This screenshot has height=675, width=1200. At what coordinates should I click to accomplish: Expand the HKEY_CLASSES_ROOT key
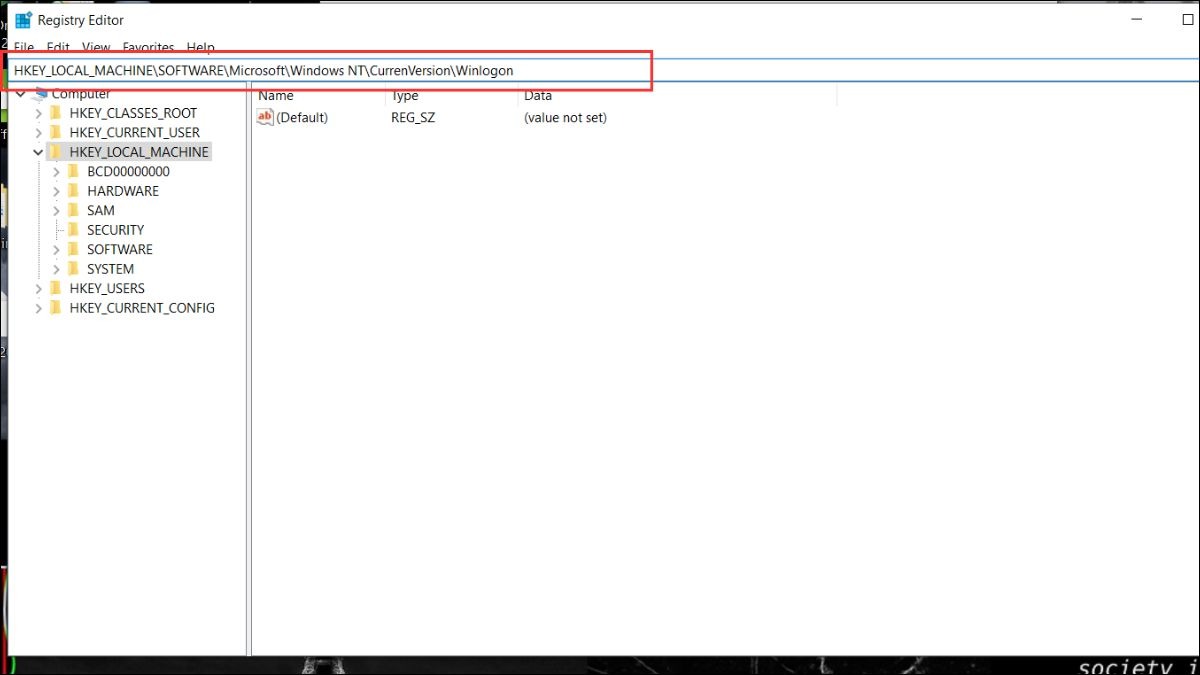pos(38,113)
